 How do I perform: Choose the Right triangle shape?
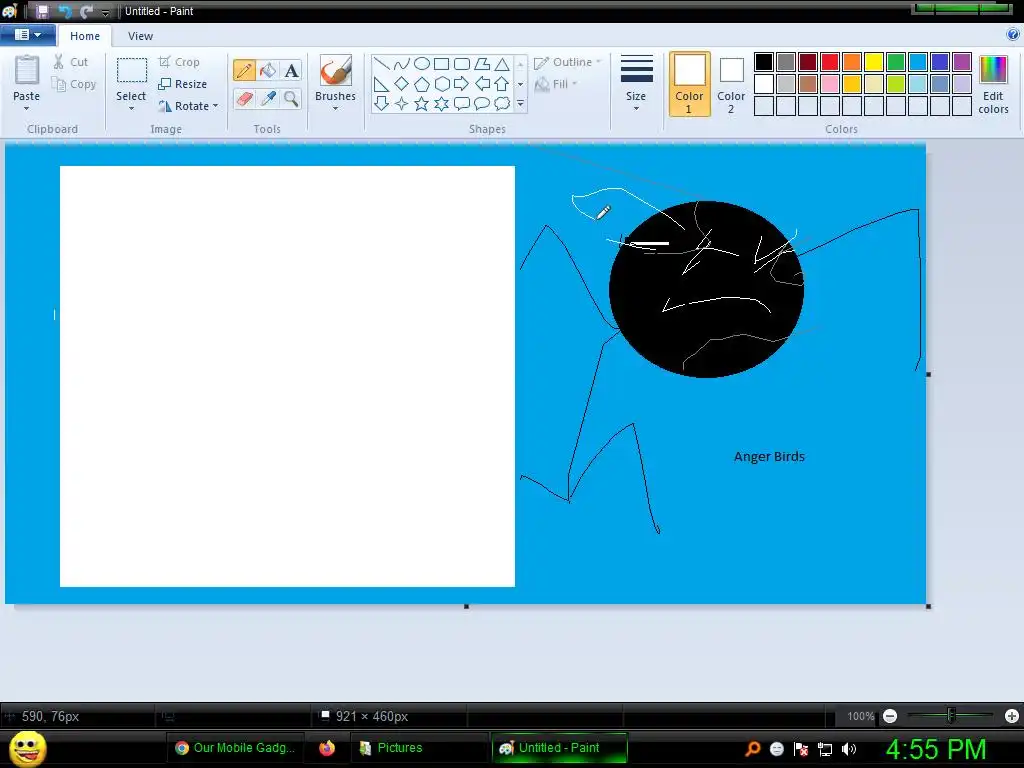382,84
